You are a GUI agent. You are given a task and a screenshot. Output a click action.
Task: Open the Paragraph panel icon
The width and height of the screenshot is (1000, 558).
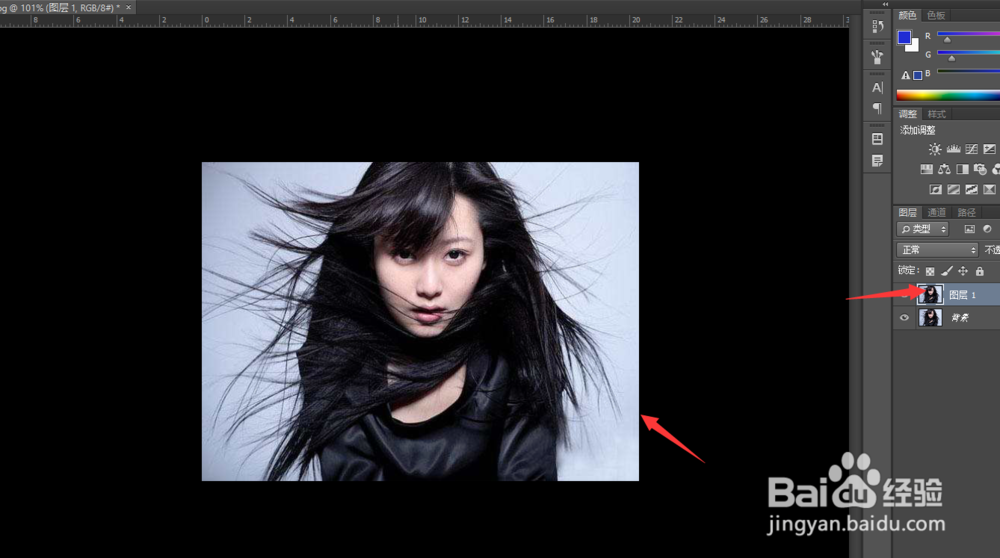[x=878, y=108]
